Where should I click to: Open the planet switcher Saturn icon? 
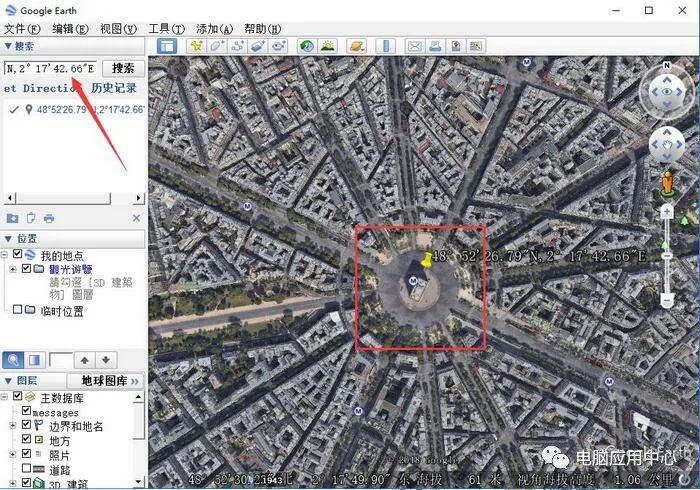point(356,46)
